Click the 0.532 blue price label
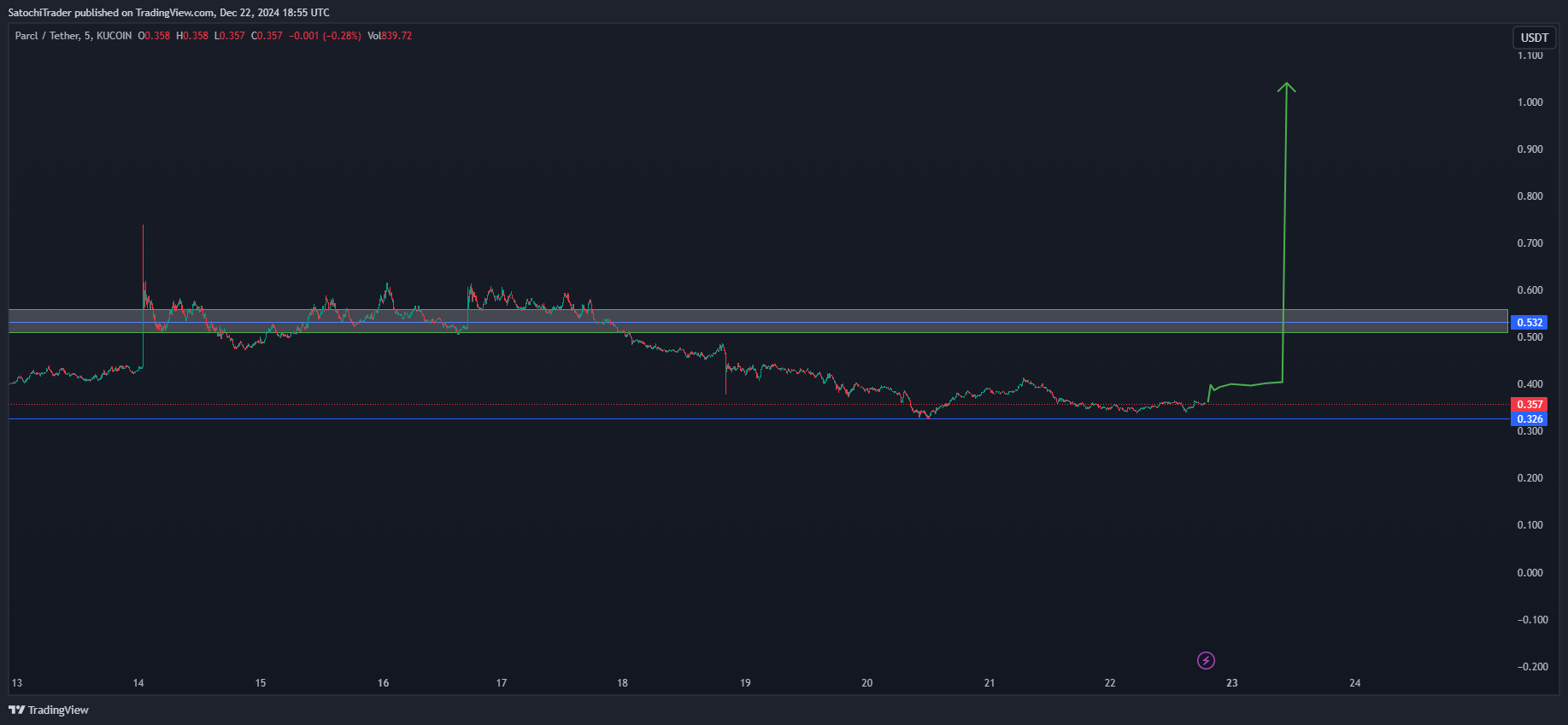1568x725 pixels. point(1530,323)
